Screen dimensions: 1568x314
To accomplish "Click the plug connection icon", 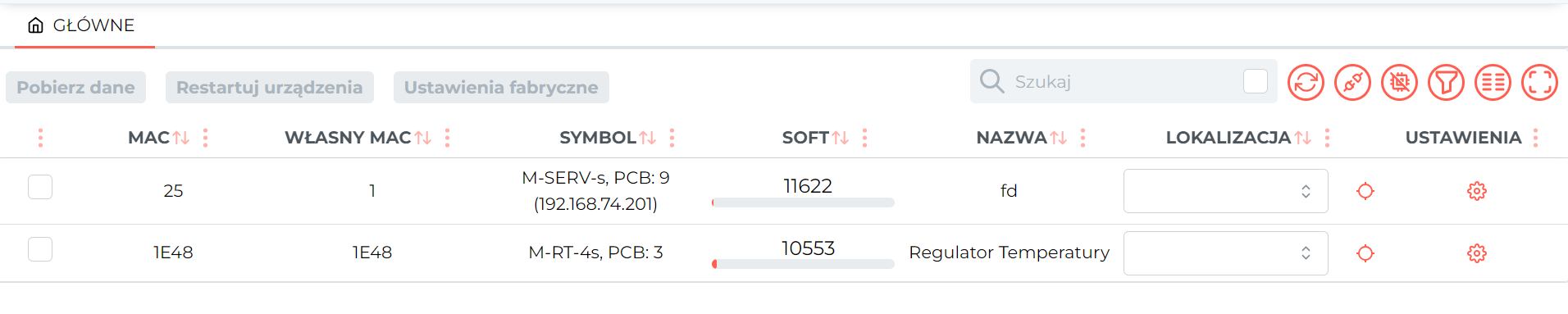I will [1352, 83].
